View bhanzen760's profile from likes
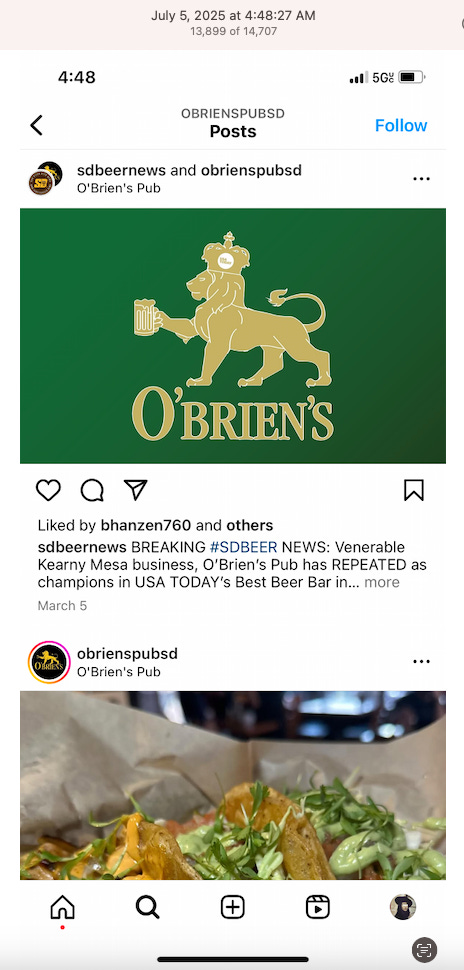Image resolution: width=464 pixels, height=970 pixels. [x=145, y=525]
